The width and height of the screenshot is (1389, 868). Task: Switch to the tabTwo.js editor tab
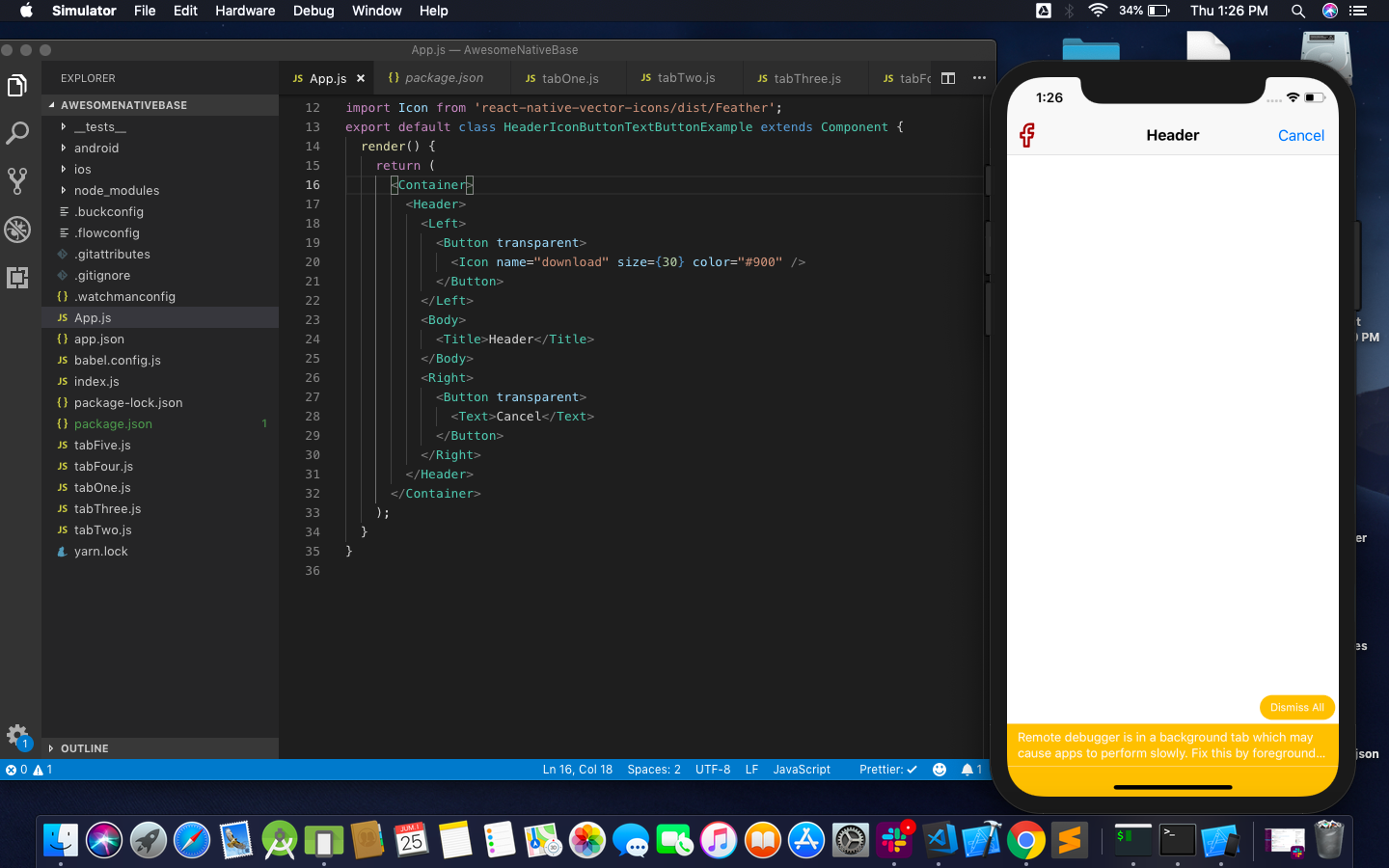[x=685, y=78]
